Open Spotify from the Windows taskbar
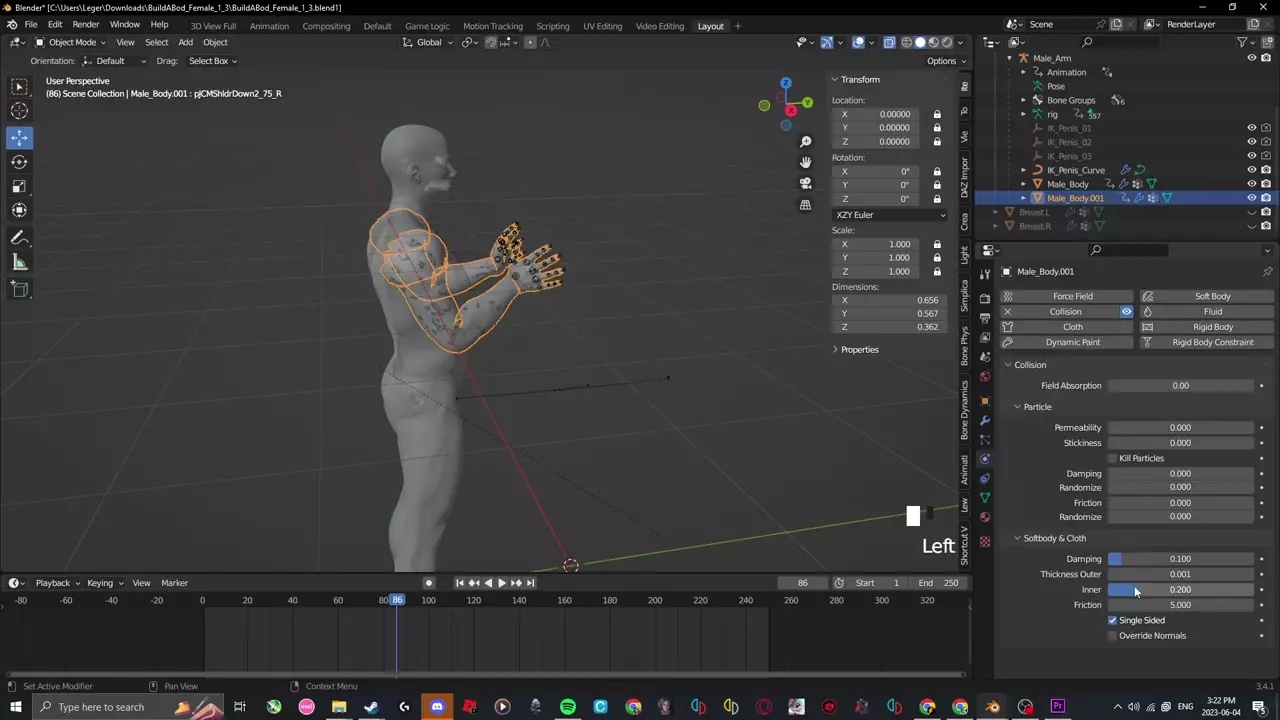The image size is (1280, 720). (x=568, y=707)
